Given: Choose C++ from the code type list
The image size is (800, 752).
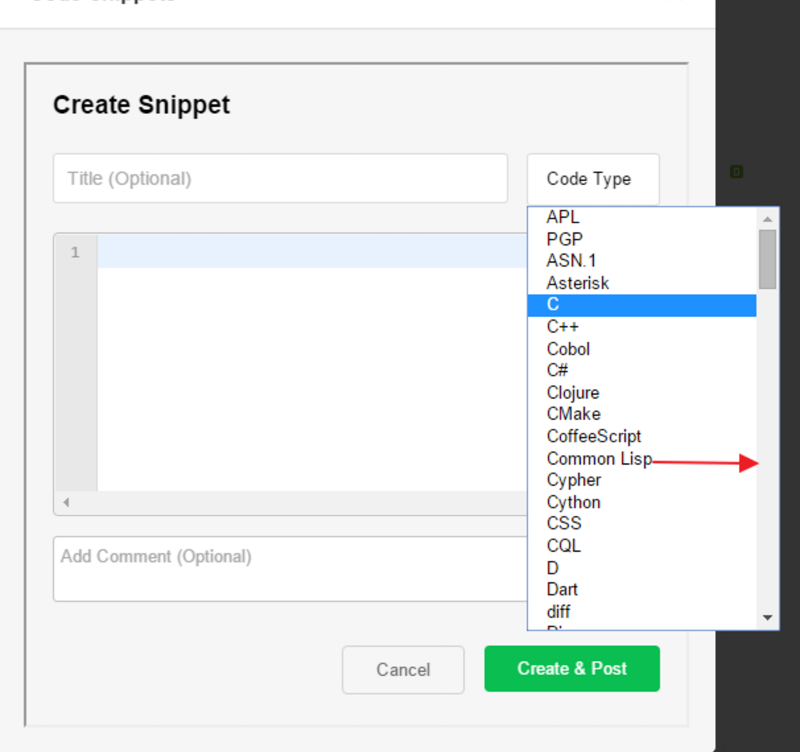Looking at the screenshot, I should point(562,327).
